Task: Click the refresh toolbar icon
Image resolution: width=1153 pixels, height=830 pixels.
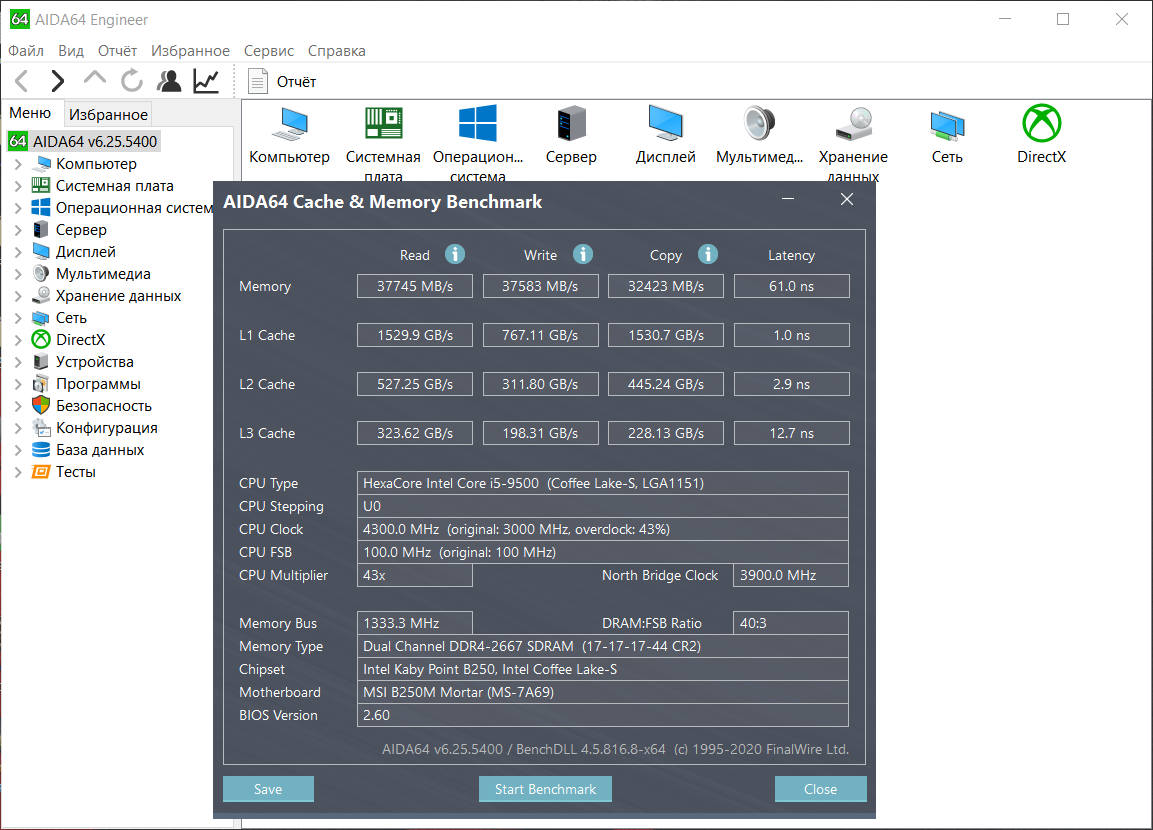Action: pos(132,81)
